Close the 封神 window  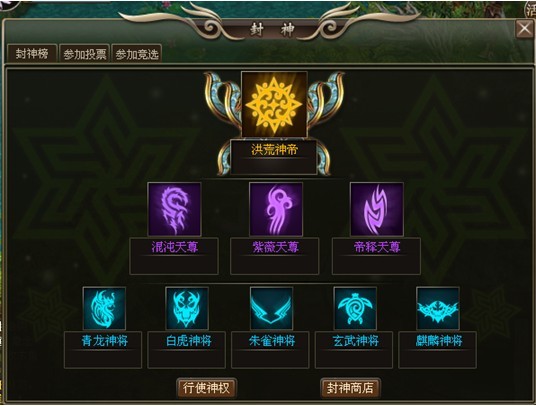pyautogui.click(x=524, y=29)
